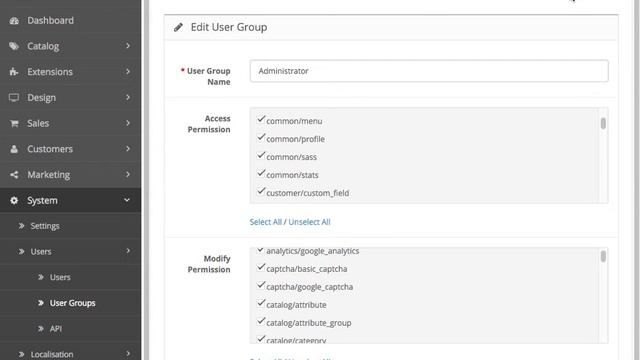Click double-arrow icon next to Localisation
The image size is (640, 360).
tap(22, 354)
